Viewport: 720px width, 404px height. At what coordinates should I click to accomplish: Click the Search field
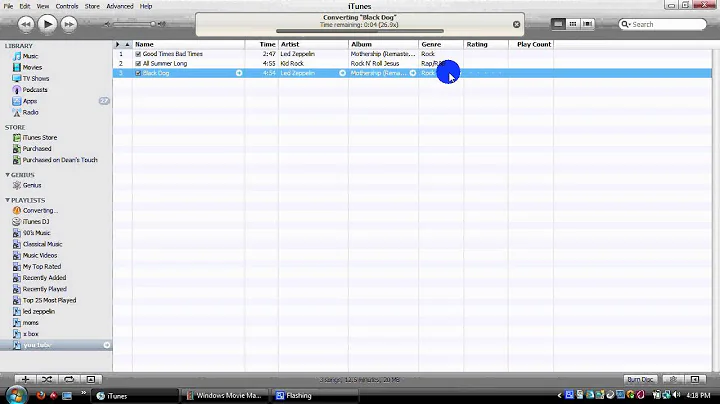pyautogui.click(x=663, y=24)
